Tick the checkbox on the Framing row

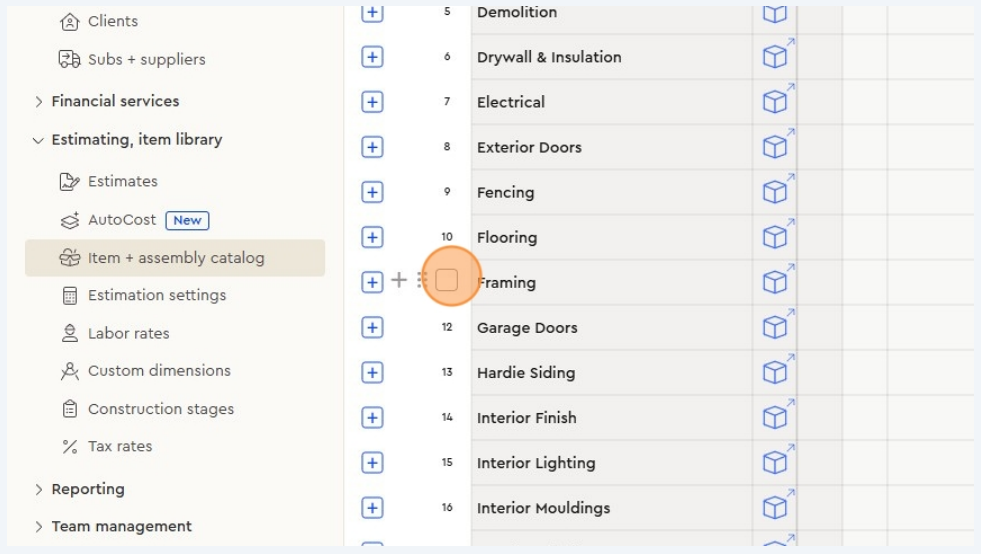pos(446,281)
